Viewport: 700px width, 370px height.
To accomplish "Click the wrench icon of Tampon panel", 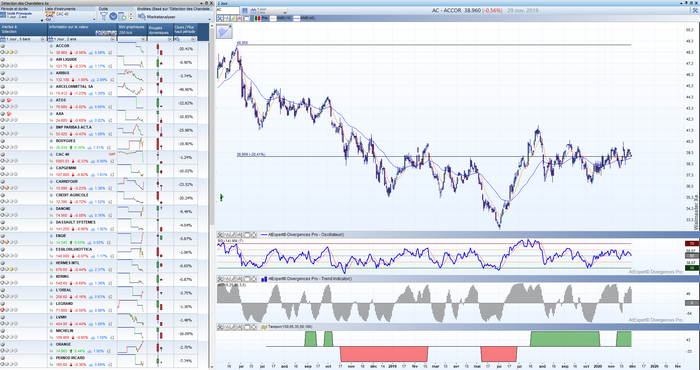I will [x=220, y=327].
